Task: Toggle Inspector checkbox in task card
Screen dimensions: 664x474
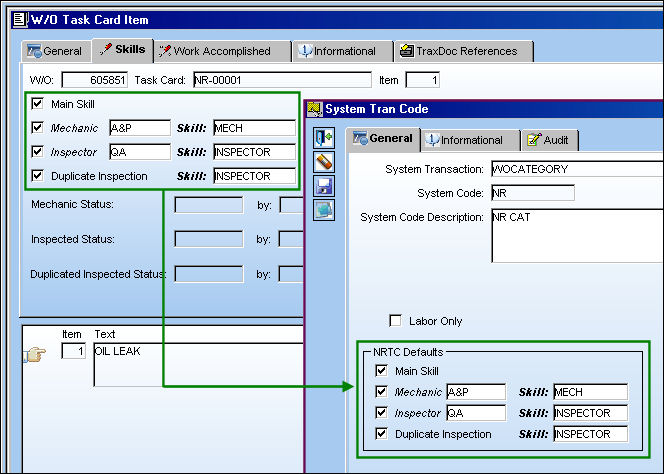Action: click(37, 152)
